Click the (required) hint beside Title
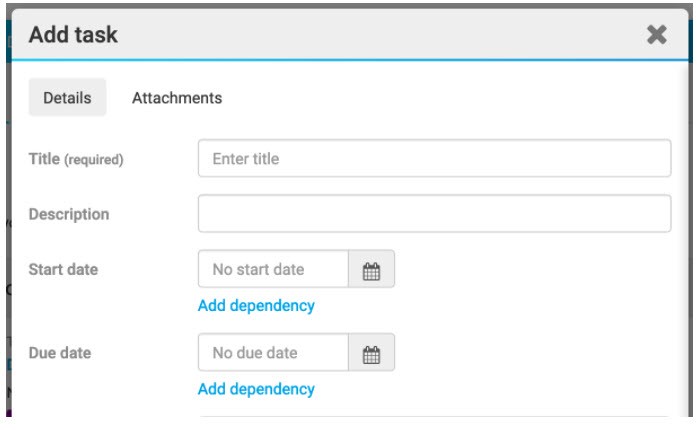The height and width of the screenshot is (430, 697). click(94, 159)
